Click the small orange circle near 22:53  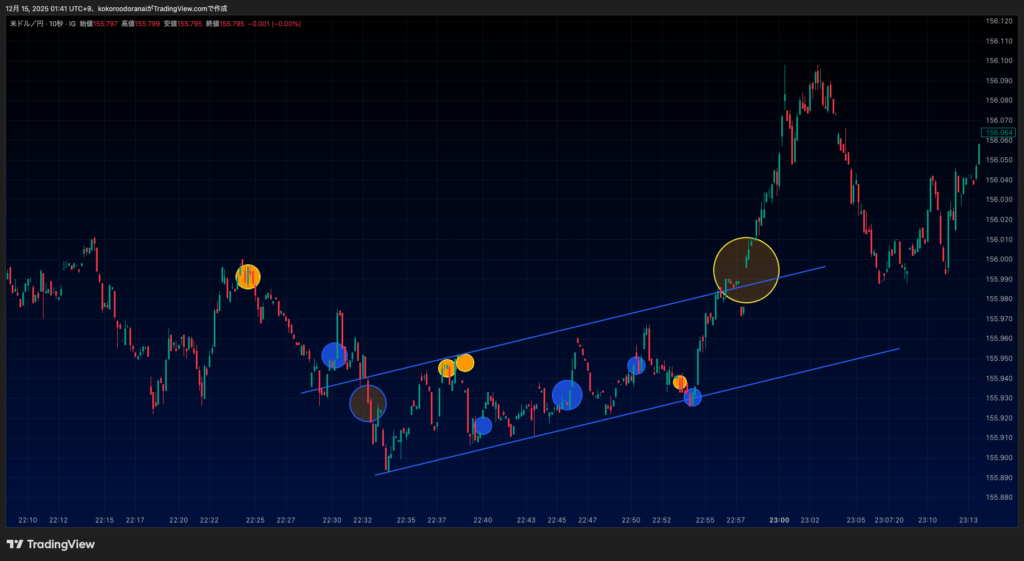point(680,382)
